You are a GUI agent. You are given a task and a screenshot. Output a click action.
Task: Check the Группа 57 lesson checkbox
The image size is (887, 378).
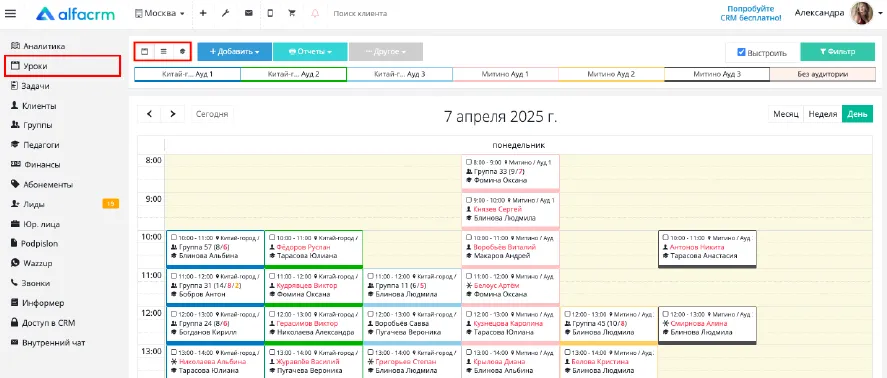(174, 238)
